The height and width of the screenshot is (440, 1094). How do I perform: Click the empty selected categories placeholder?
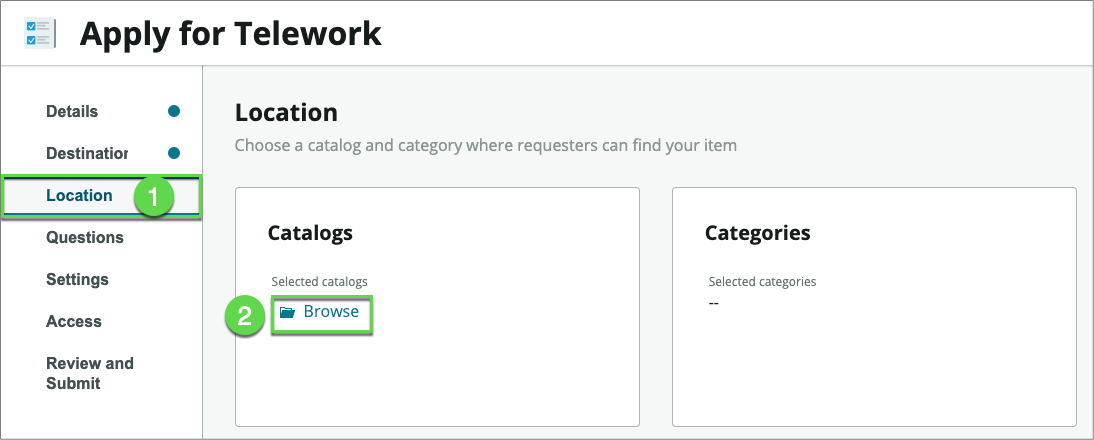[714, 302]
